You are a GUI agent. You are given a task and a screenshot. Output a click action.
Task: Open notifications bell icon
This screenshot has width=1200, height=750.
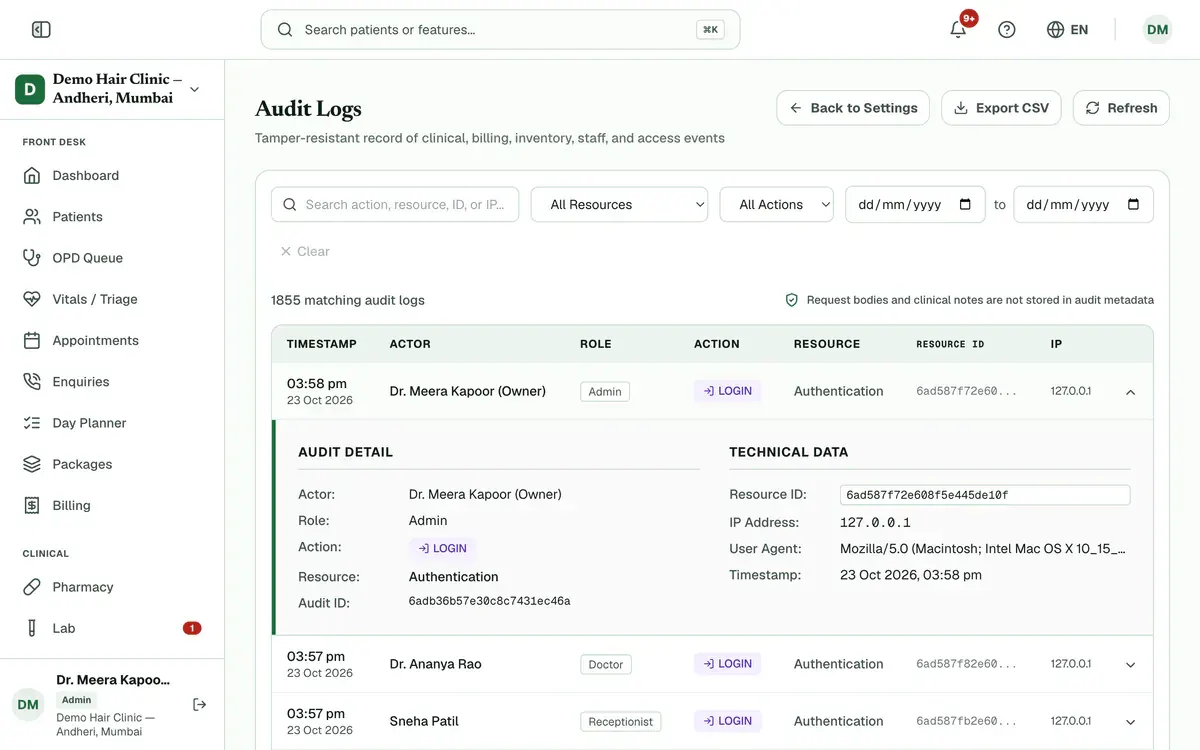click(x=958, y=30)
